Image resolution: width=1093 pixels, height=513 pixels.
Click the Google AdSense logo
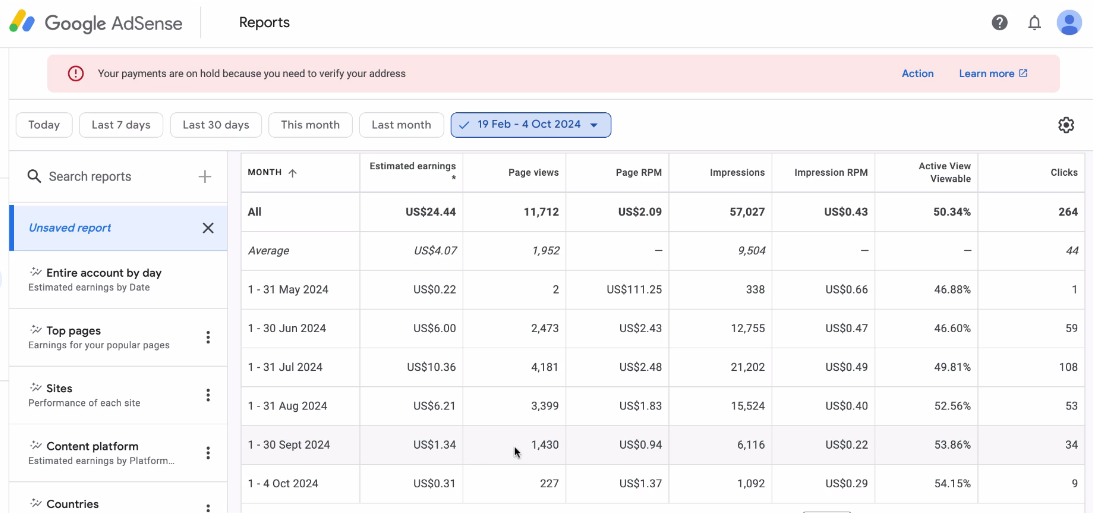point(95,23)
